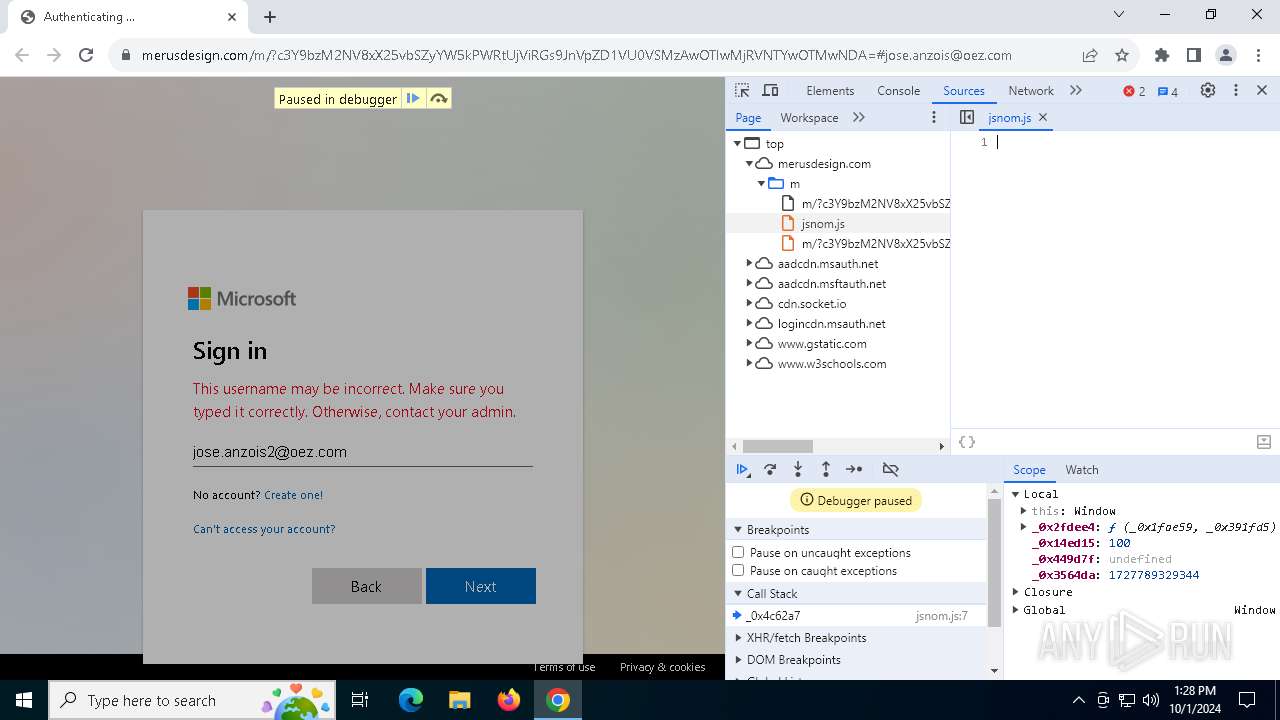1280x720 pixels.
Task: Close the jsnom.js editor tab
Action: [x=1043, y=117]
